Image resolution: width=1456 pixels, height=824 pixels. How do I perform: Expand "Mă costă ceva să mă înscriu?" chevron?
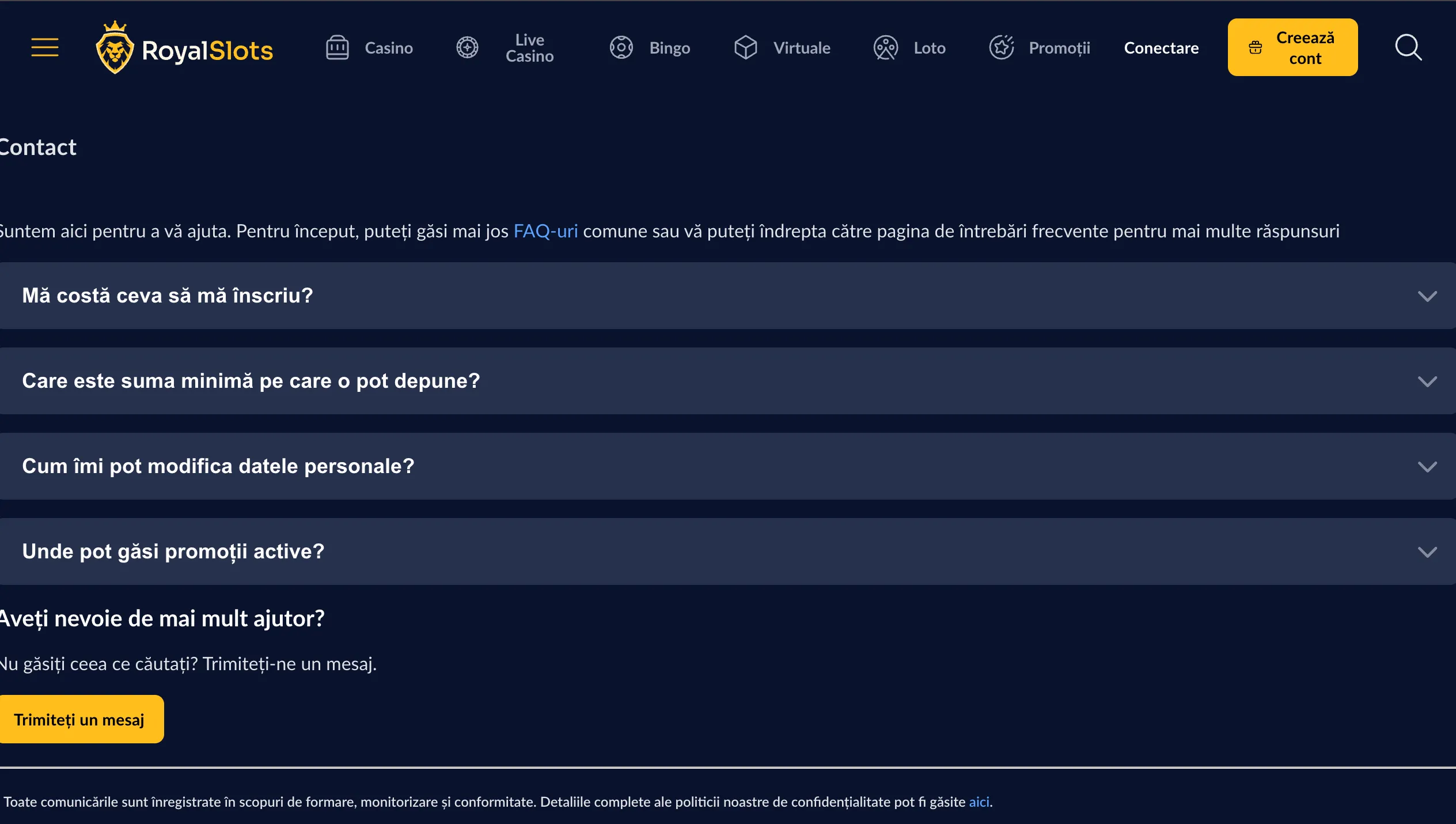(x=1427, y=296)
